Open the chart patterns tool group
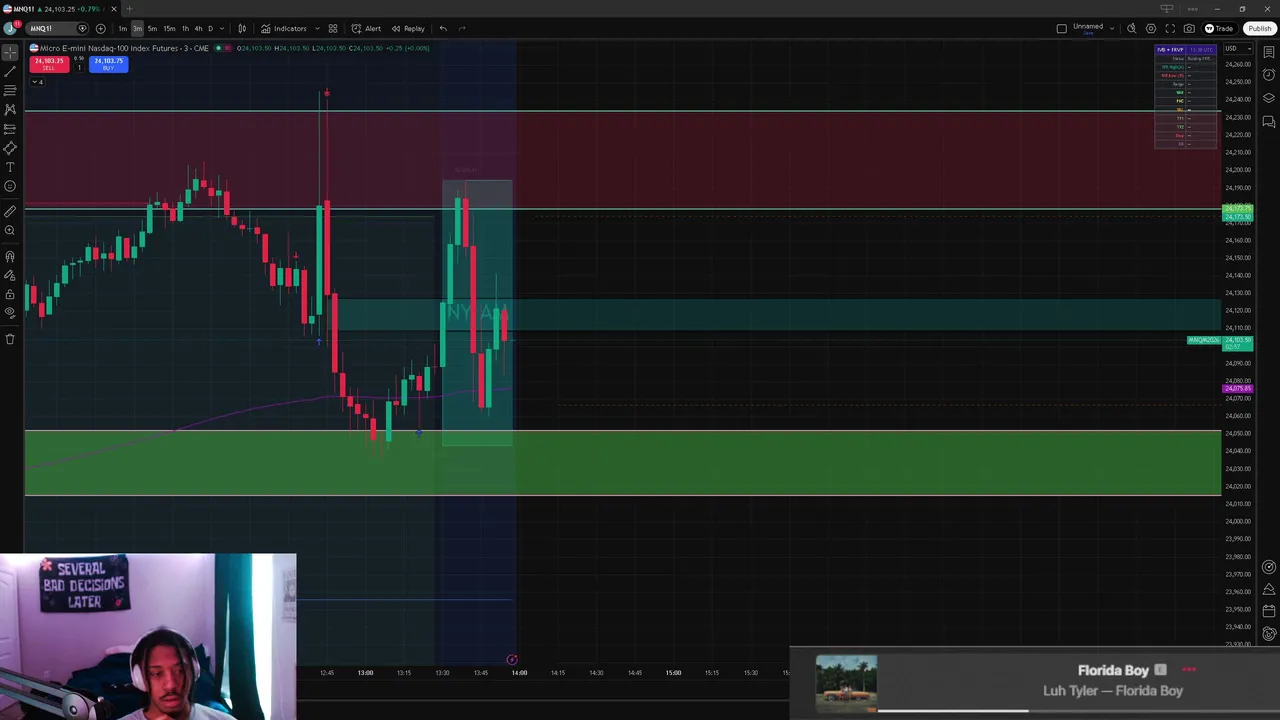 click(x=10, y=109)
